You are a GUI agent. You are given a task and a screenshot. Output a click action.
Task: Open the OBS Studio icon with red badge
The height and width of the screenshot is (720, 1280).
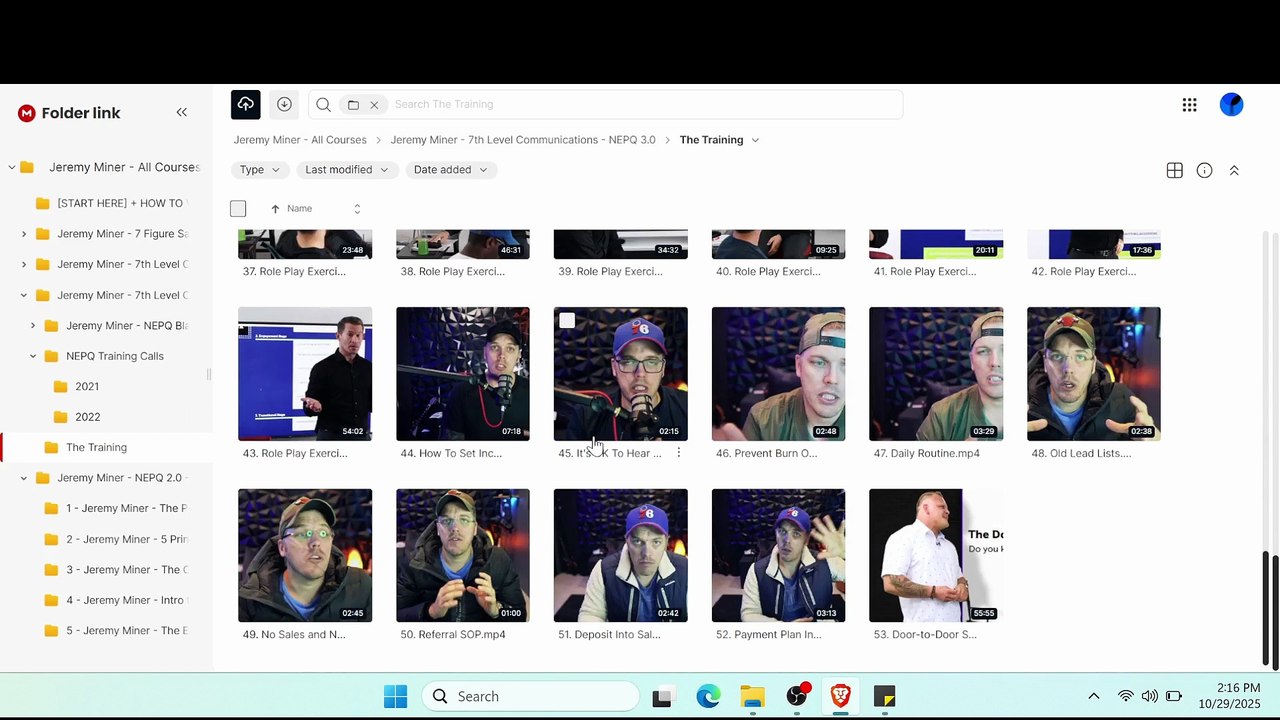pos(797,696)
